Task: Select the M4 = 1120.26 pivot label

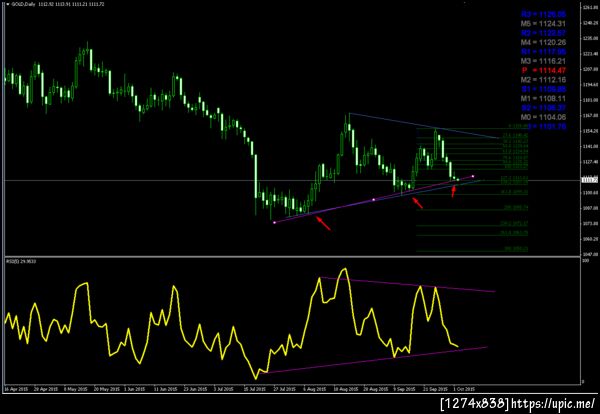Action: coord(543,42)
